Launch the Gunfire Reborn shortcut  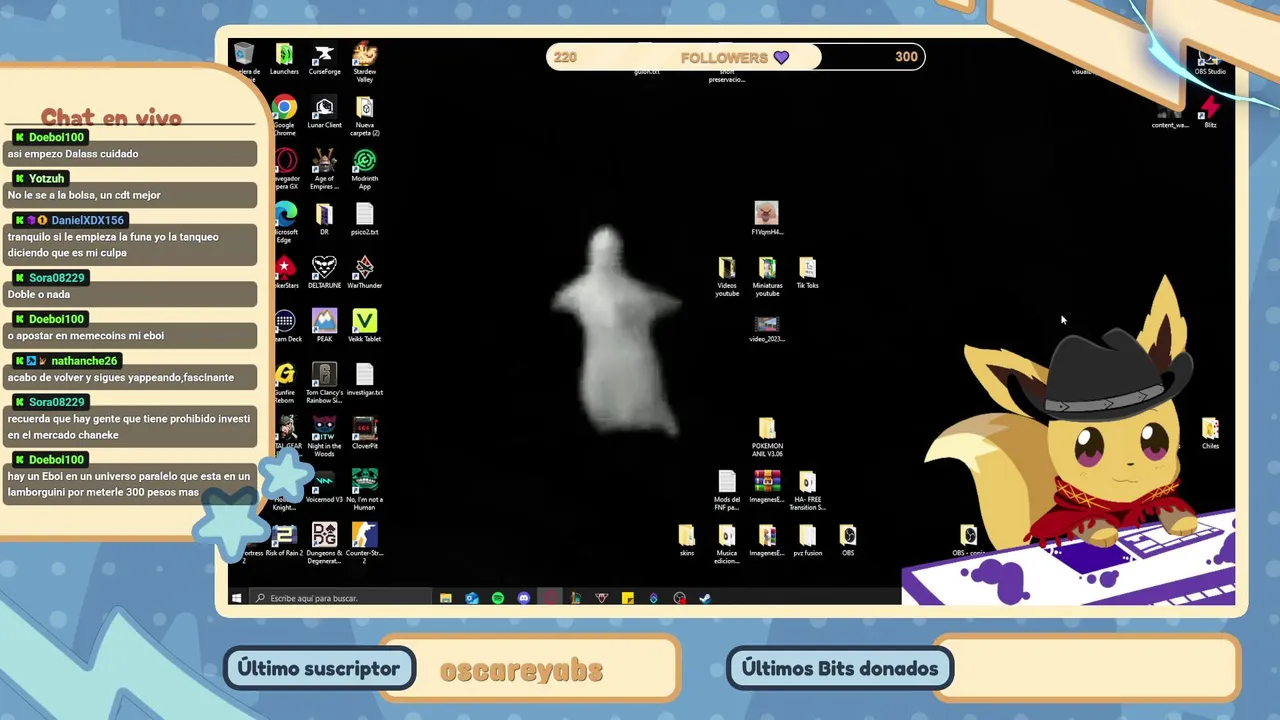pyautogui.click(x=285, y=384)
